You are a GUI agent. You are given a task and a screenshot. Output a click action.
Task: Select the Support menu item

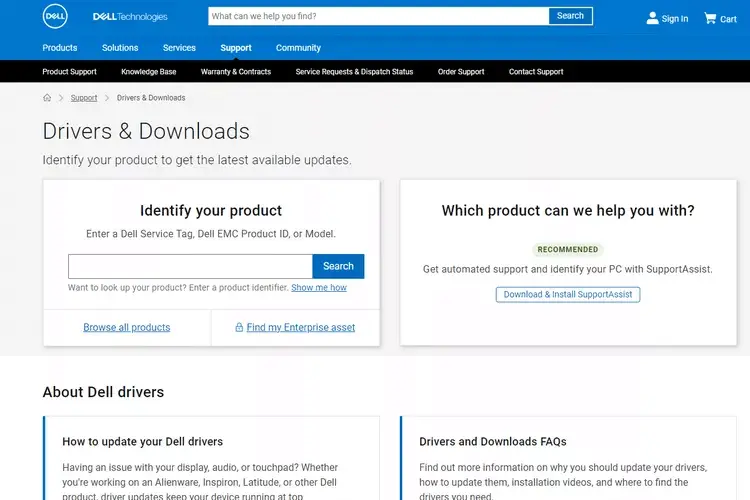coord(236,48)
